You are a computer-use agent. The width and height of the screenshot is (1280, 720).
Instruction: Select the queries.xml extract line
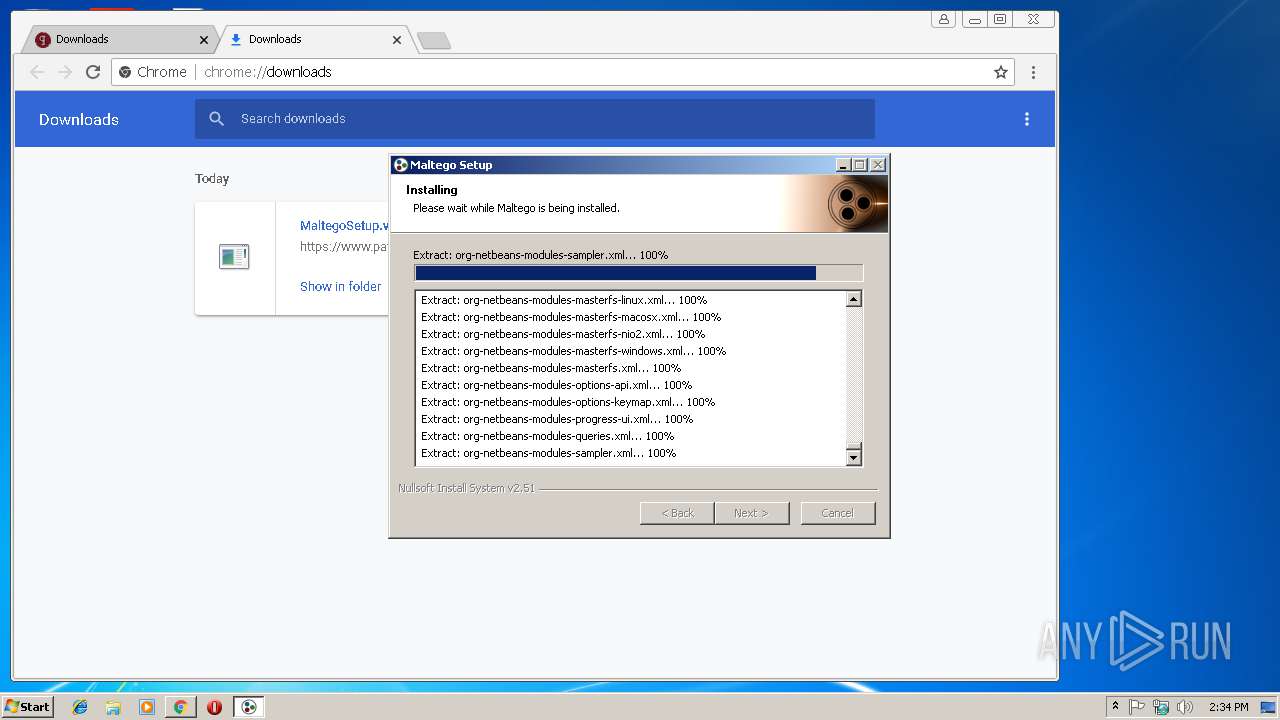click(x=547, y=436)
